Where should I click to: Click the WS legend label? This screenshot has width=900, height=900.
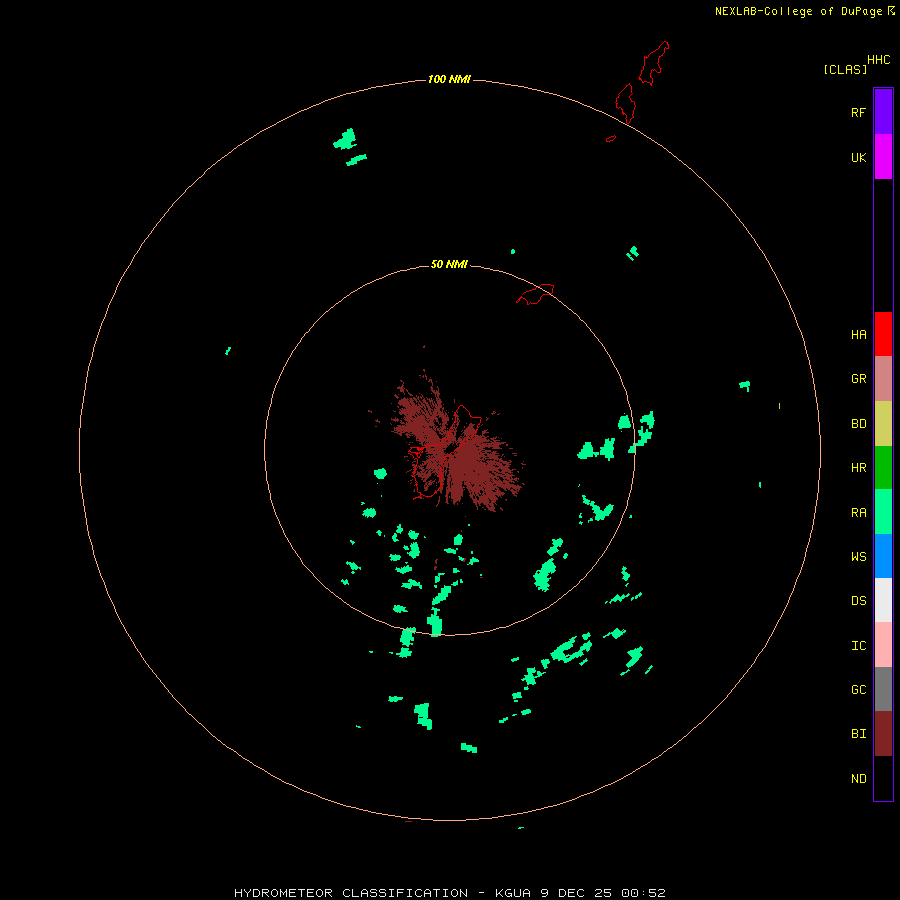(859, 557)
